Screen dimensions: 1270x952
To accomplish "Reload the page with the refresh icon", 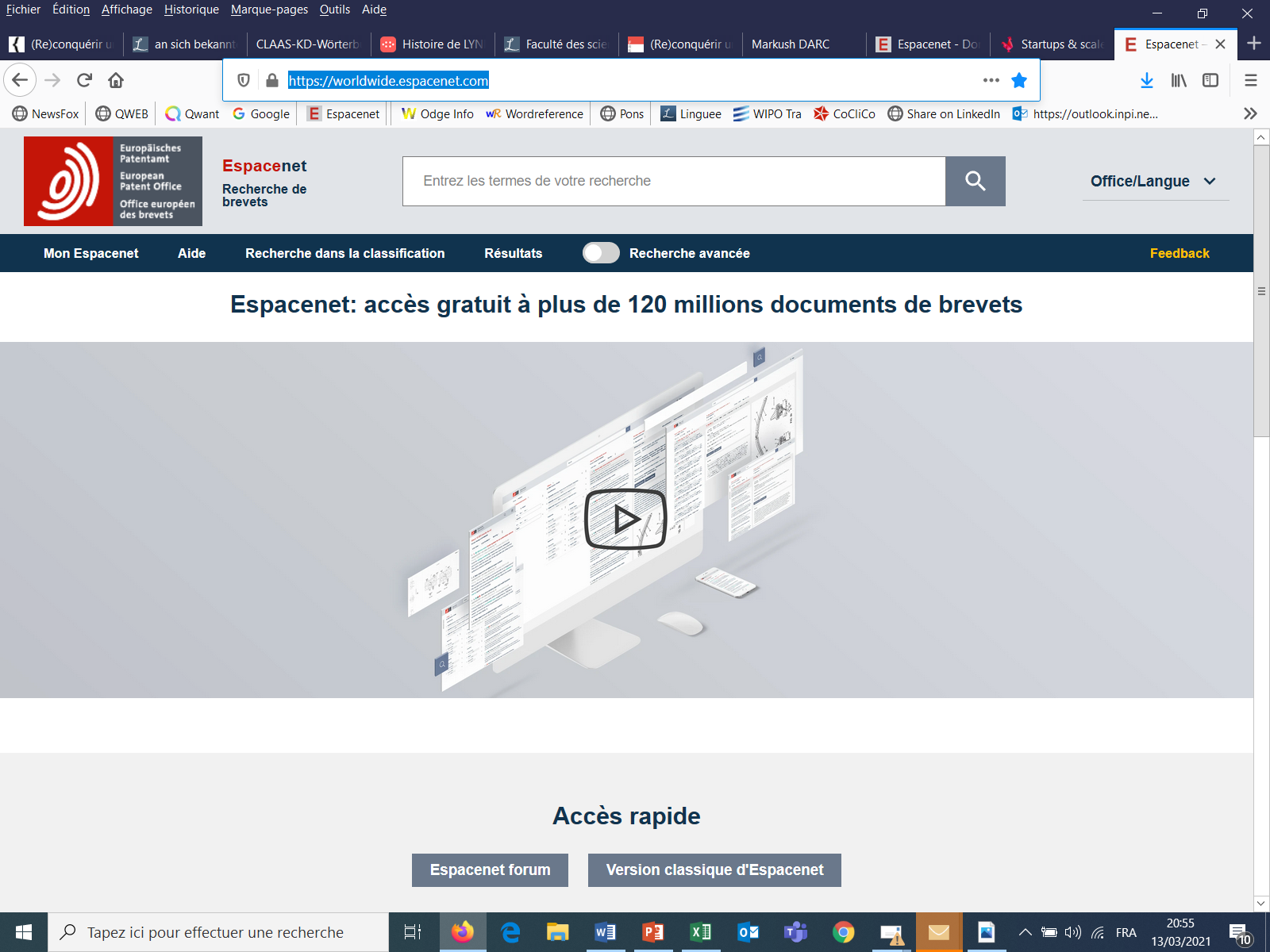I will pos(84,80).
